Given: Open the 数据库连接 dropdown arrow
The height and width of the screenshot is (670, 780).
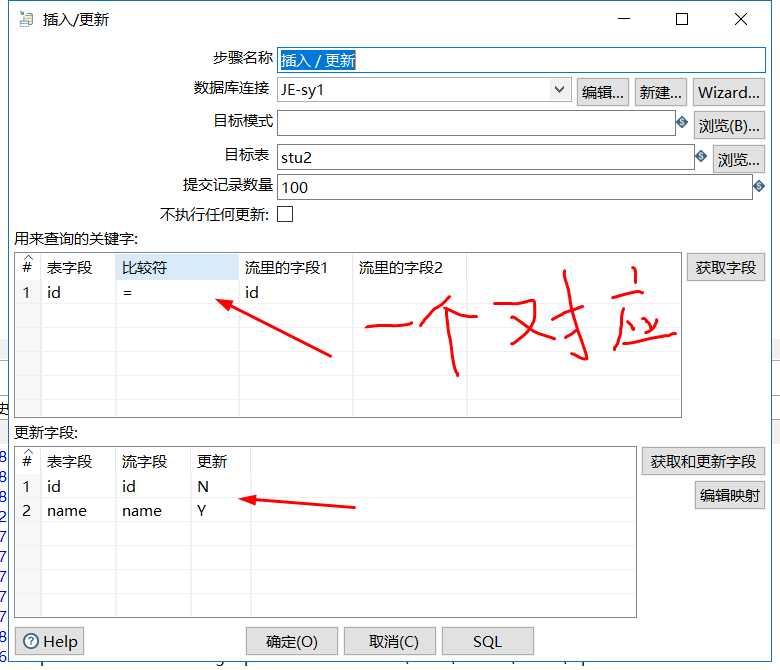Looking at the screenshot, I should pos(559,90).
